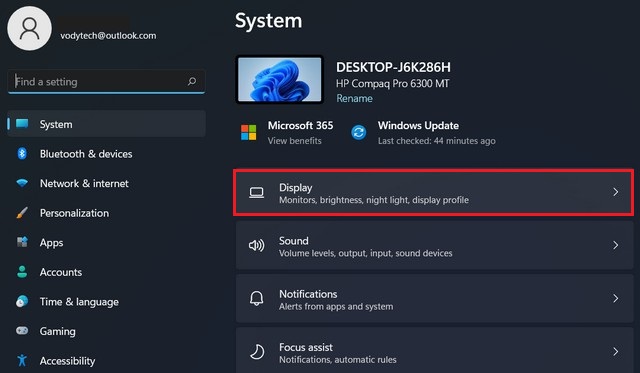Image resolution: width=640 pixels, height=373 pixels.
Task: Go to Network & internet
Action: tap(107, 183)
